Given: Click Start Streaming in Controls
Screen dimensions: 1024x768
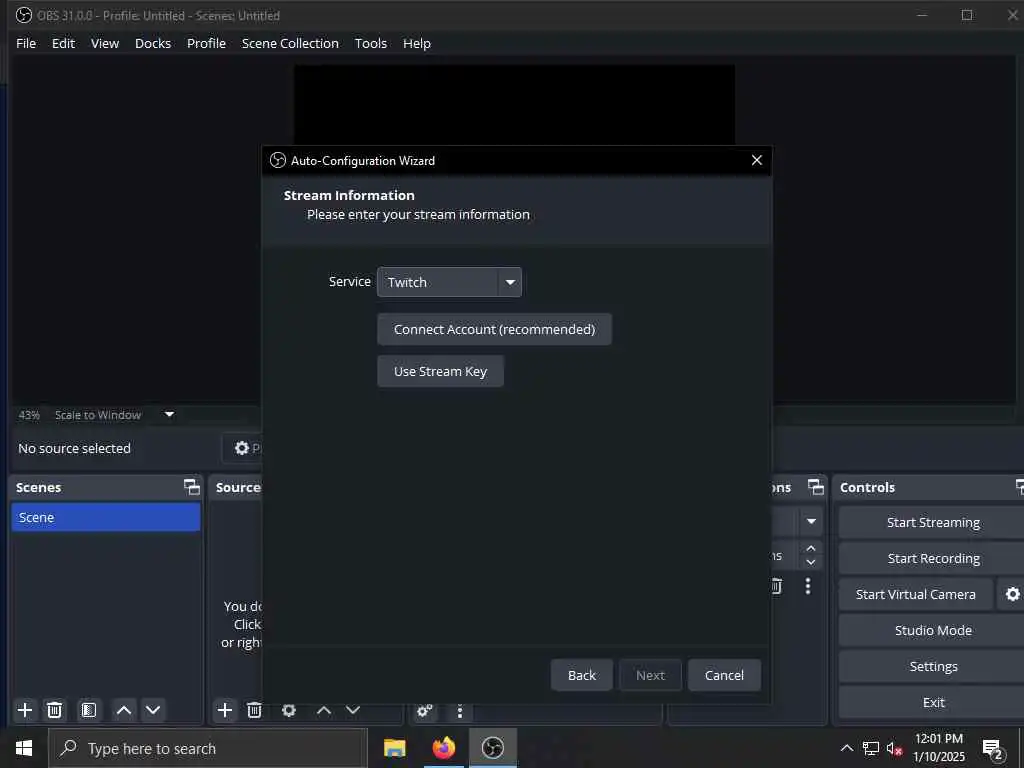Looking at the screenshot, I should coord(933,522).
